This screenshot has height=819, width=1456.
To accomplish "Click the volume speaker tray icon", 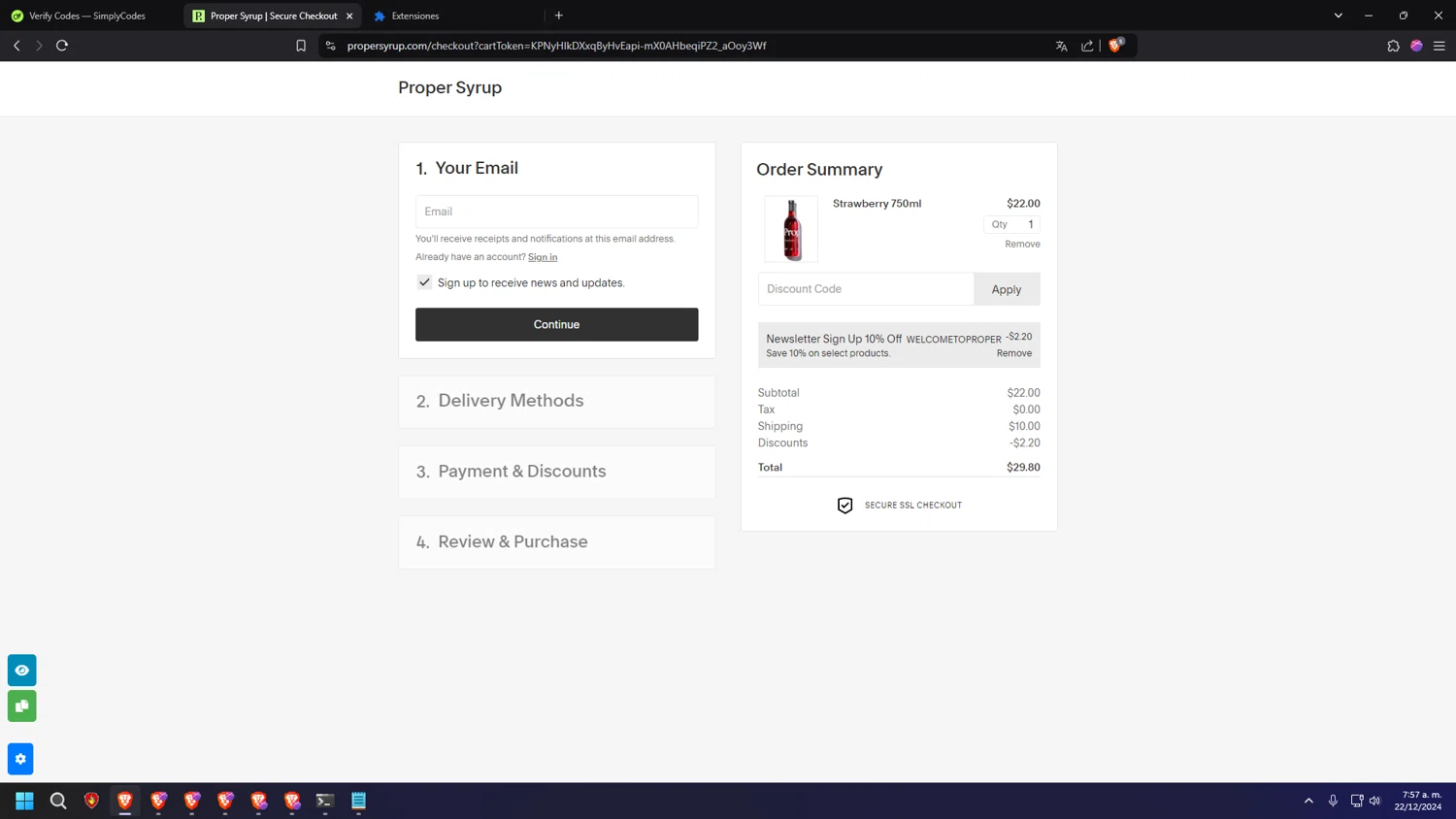I will (1374, 801).
